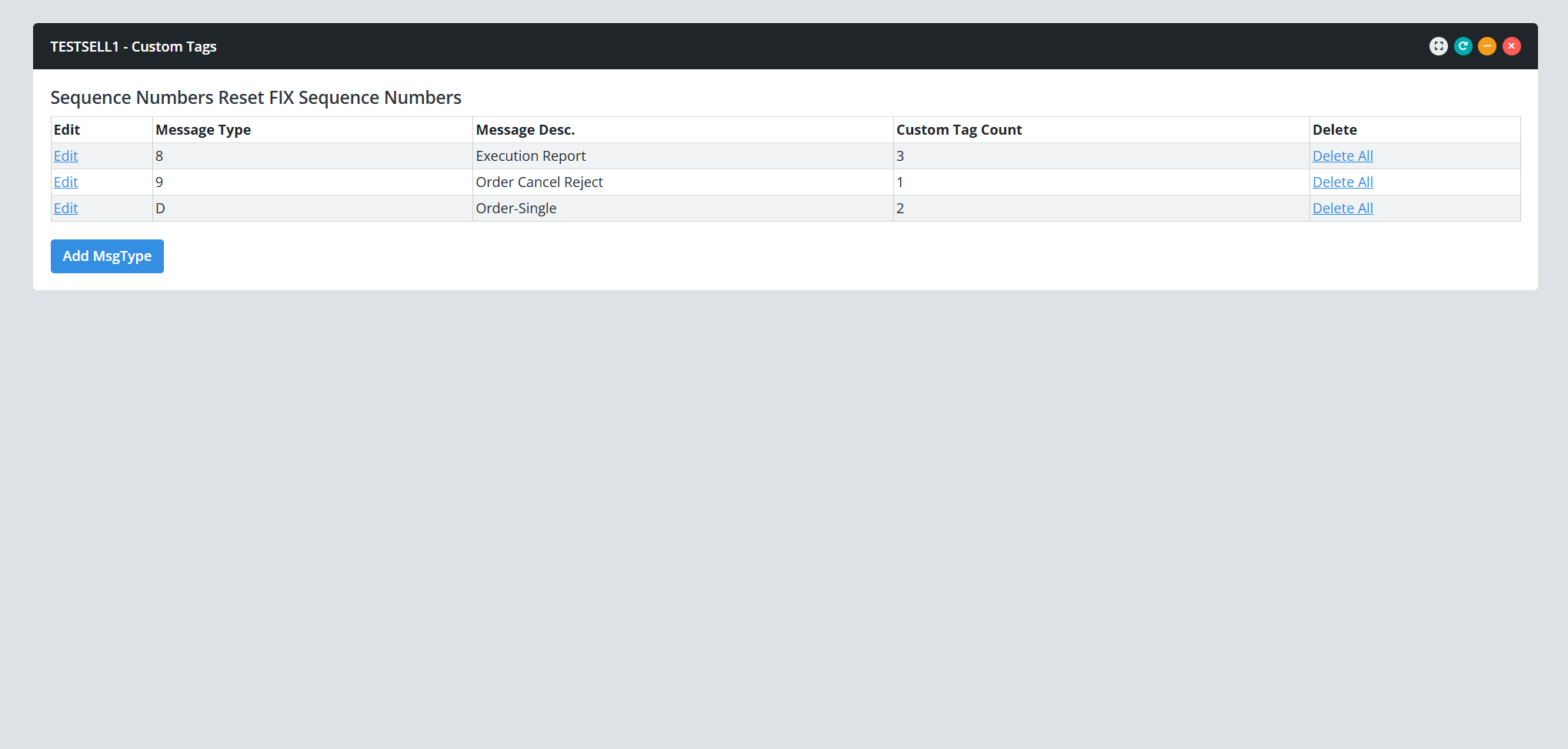The width and height of the screenshot is (1568, 749).
Task: Click the Delete column header
Action: click(x=1335, y=129)
